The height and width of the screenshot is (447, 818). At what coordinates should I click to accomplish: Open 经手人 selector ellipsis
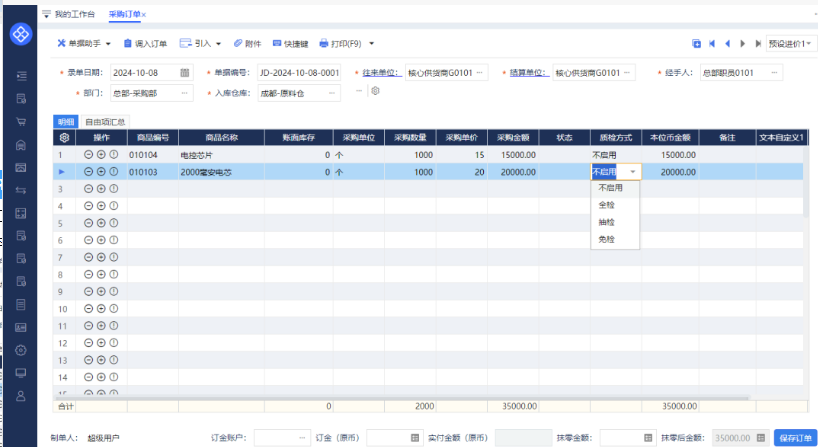tap(774, 73)
